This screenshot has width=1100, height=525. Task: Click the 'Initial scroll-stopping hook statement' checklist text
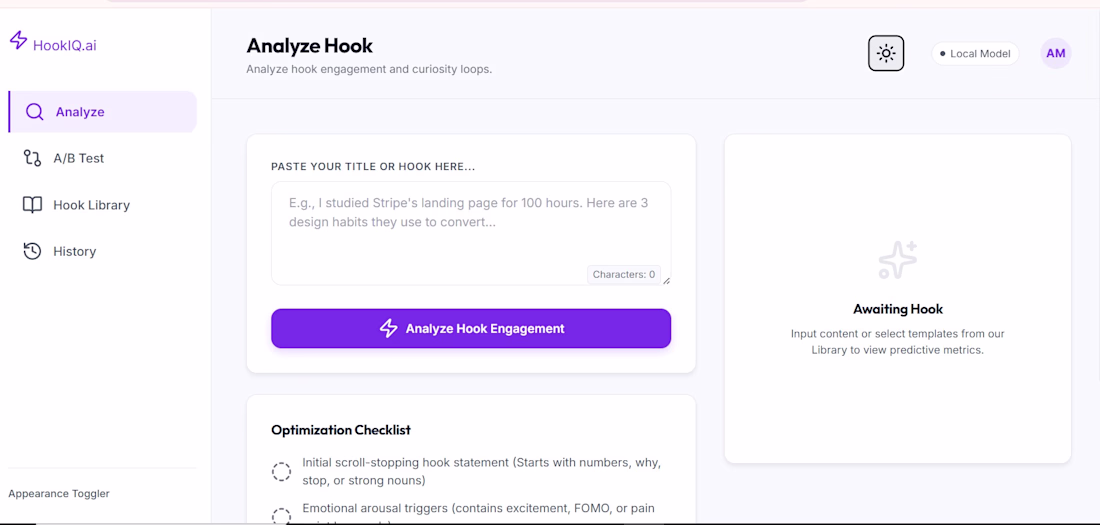coord(482,472)
